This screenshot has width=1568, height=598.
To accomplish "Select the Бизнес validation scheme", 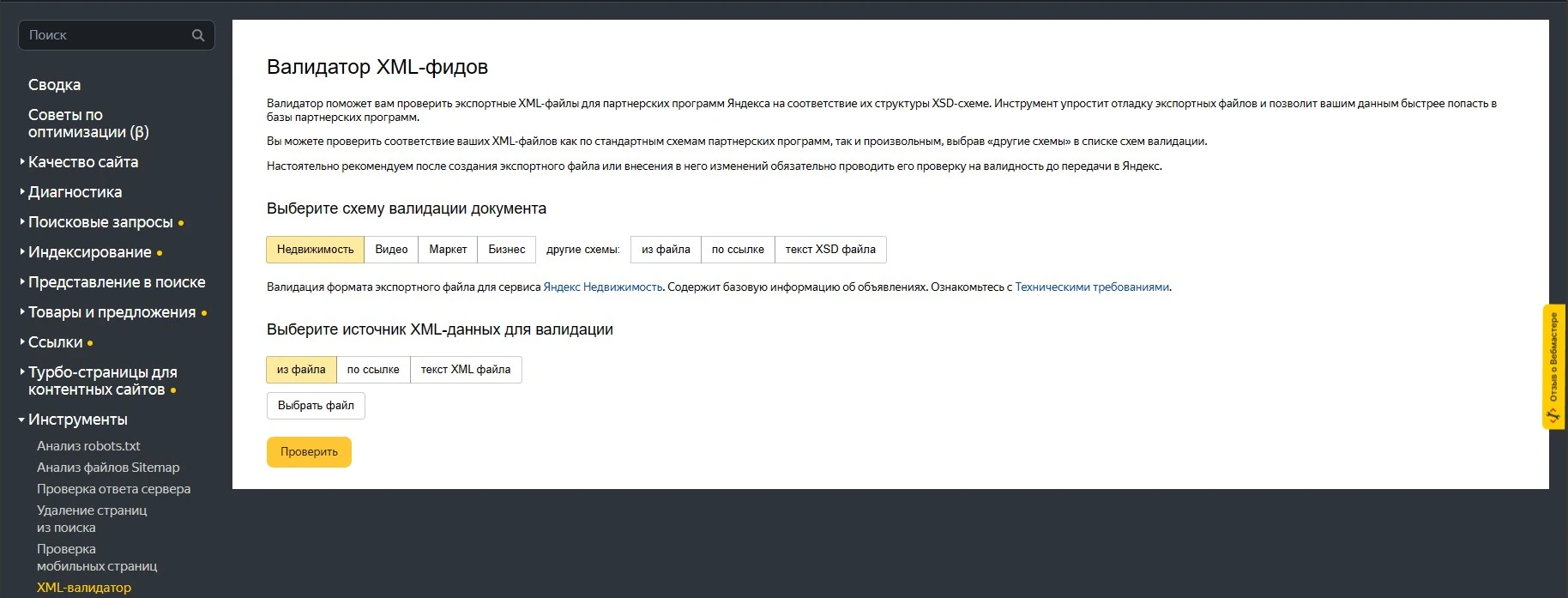I will tap(507, 250).
